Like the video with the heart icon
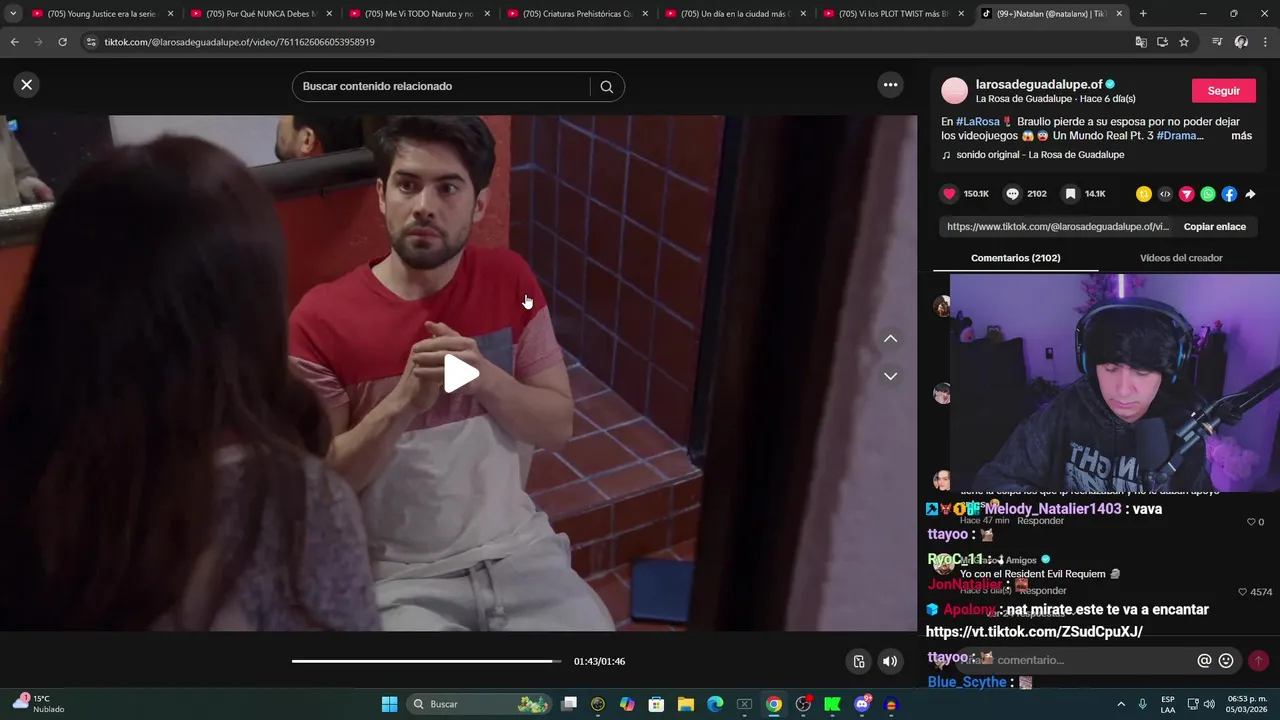 949,194
